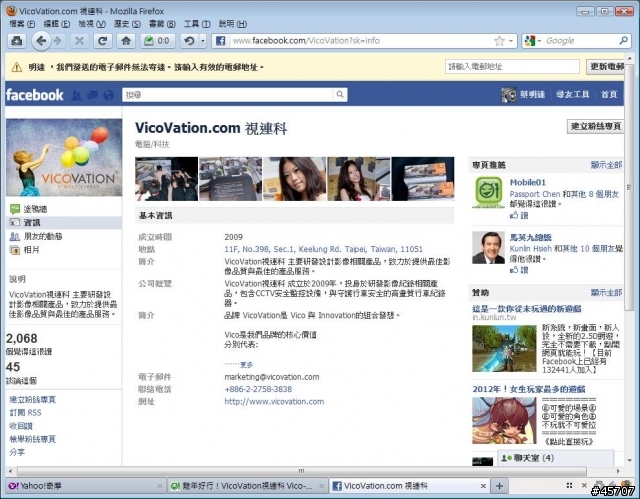Screen dimensions: 640x499
Task: Click the Facebook friend requests icon
Action: (x=76, y=95)
